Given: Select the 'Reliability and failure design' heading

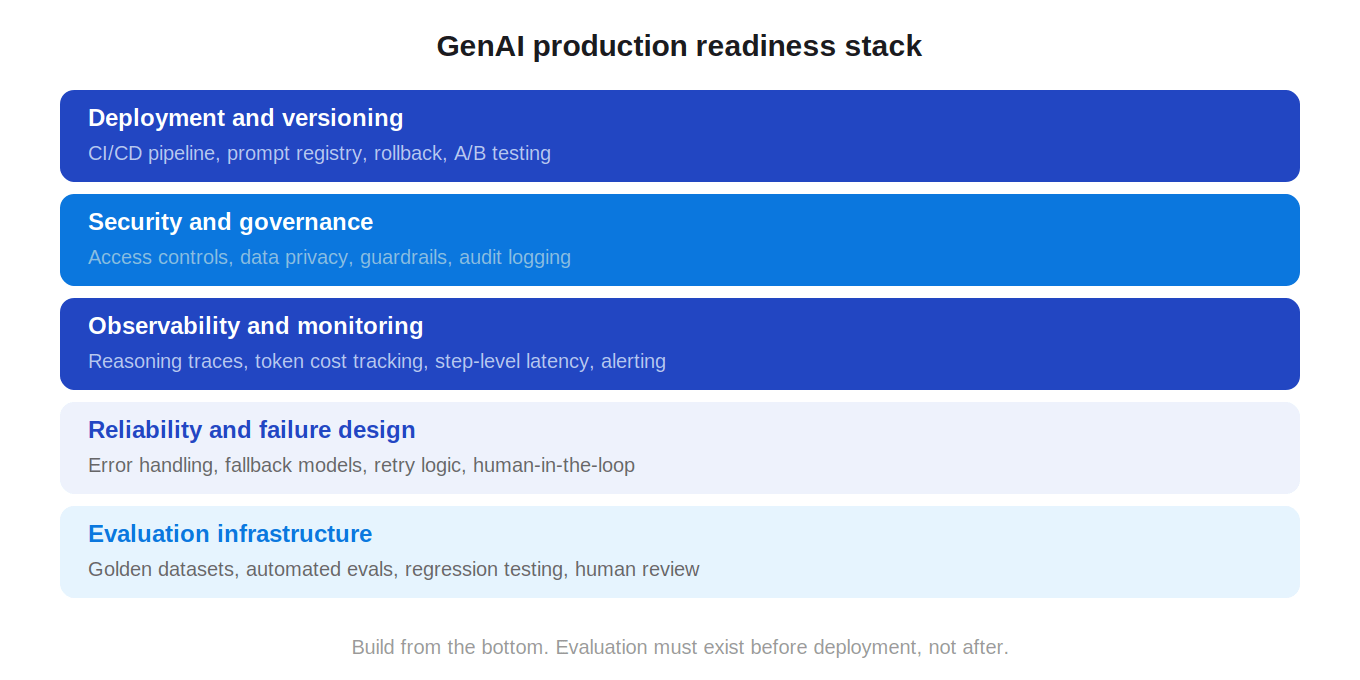Looking at the screenshot, I should click(252, 430).
